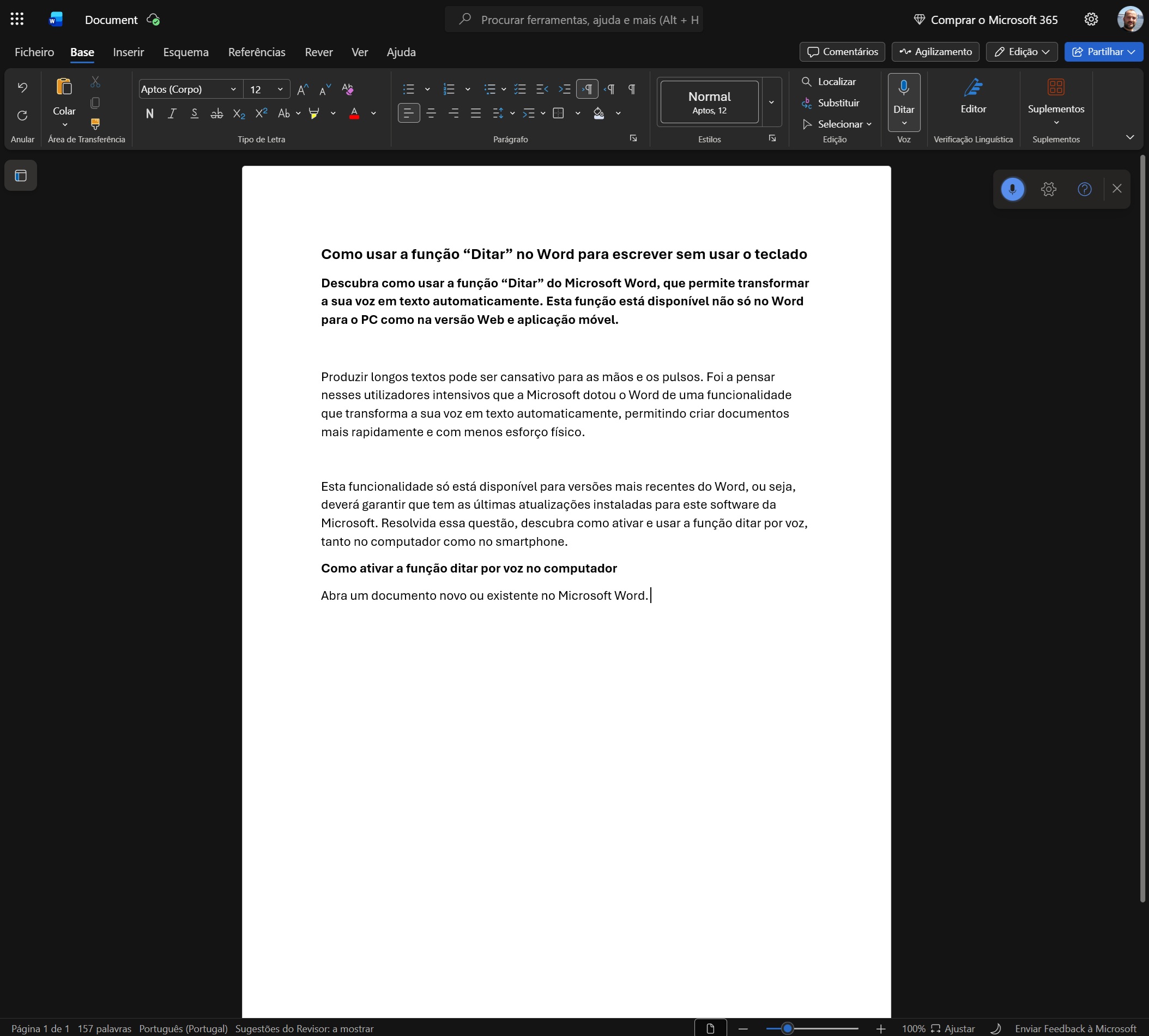Screen dimensions: 1149x1036
Task: Click the Comentários button
Action: pyautogui.click(x=842, y=52)
